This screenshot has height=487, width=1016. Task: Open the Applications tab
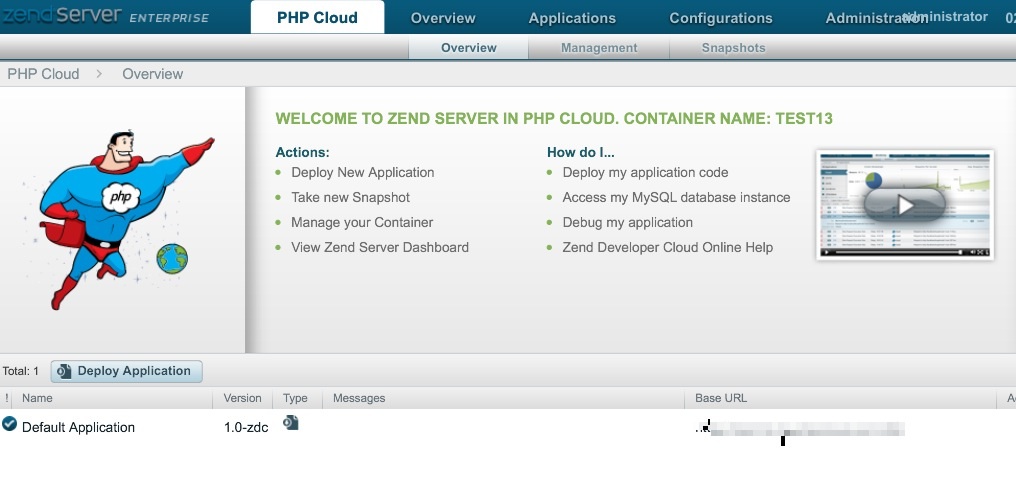tap(572, 18)
